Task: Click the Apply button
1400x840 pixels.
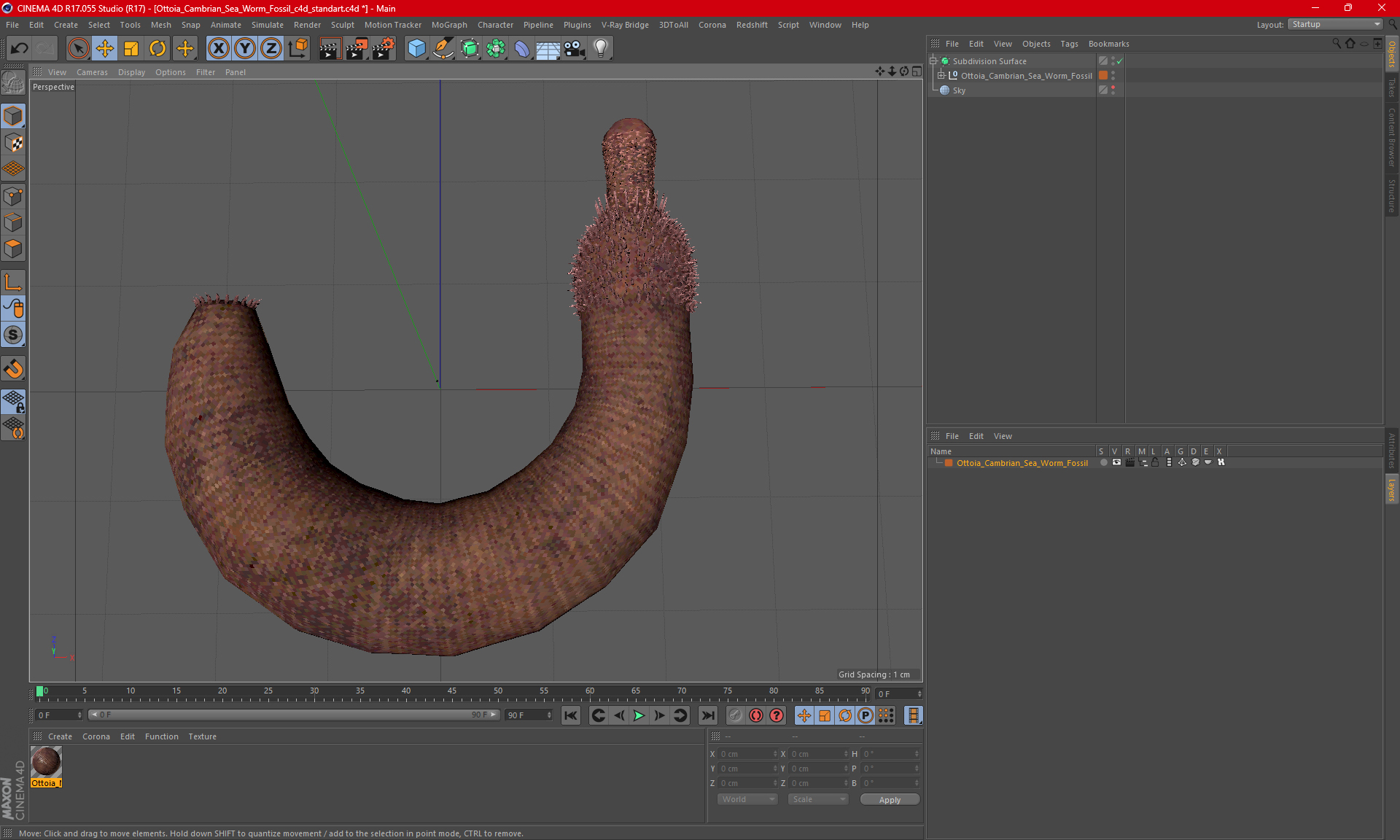Action: click(890, 799)
